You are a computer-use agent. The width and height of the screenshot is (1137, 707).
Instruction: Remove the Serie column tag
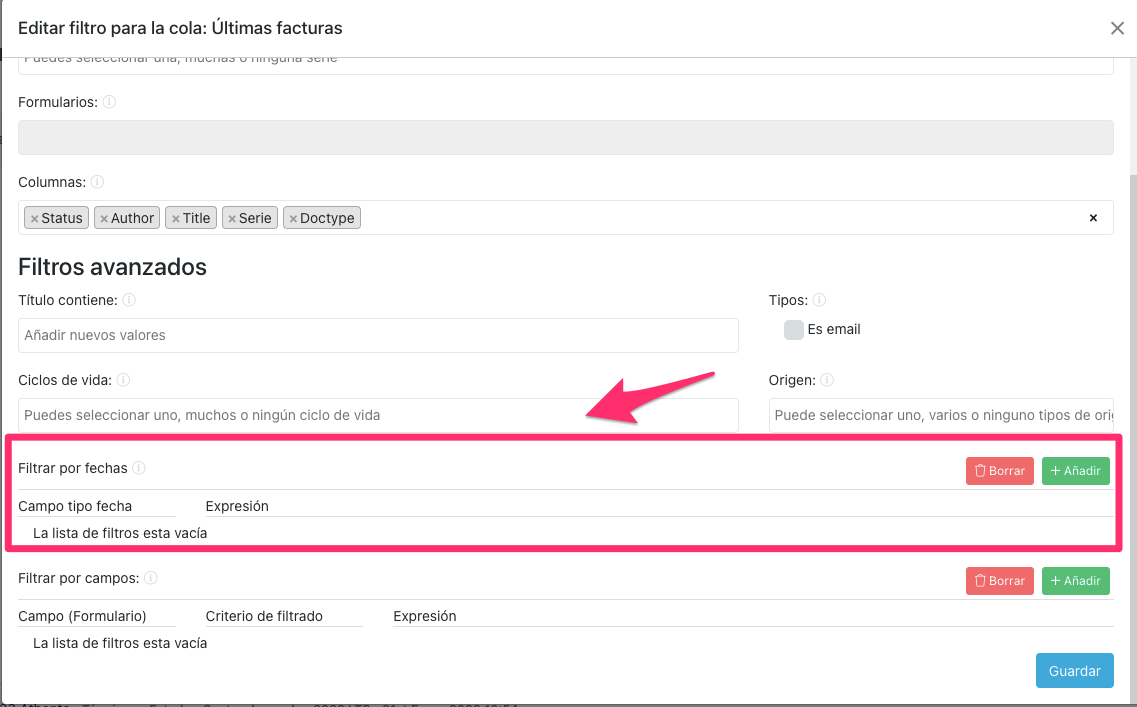click(232, 219)
